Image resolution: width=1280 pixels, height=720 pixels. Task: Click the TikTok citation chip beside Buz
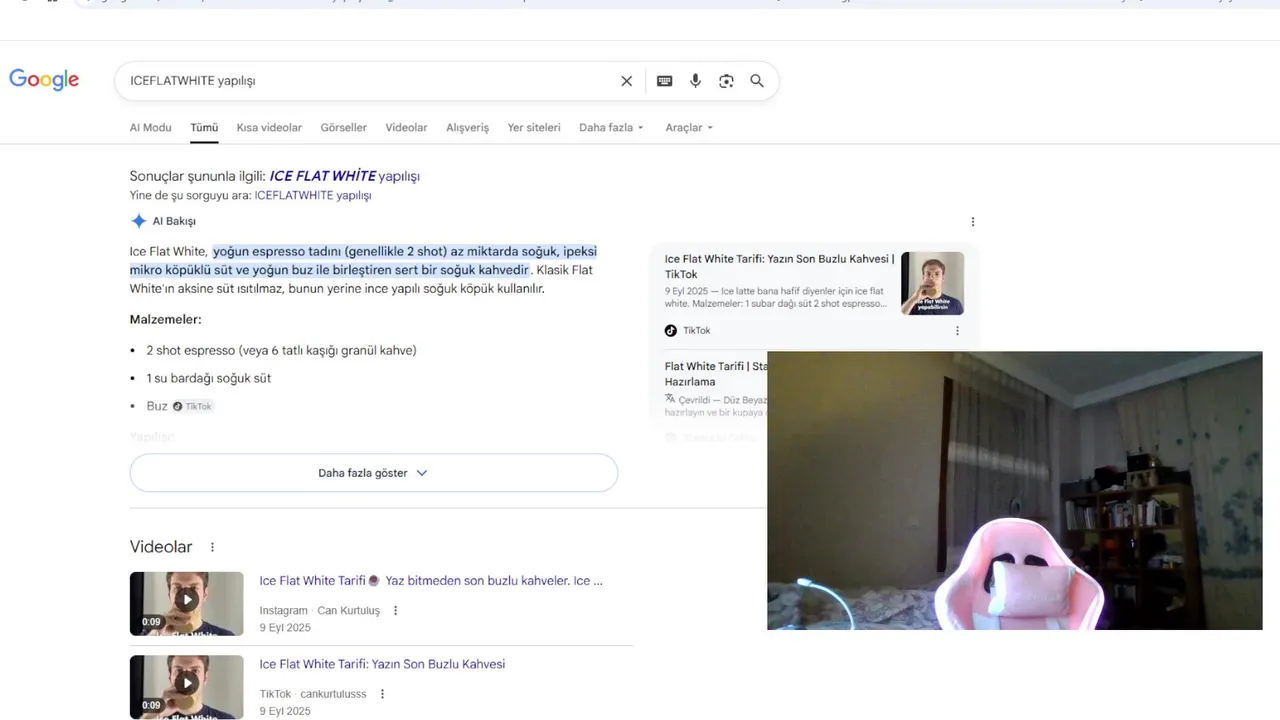click(x=193, y=406)
